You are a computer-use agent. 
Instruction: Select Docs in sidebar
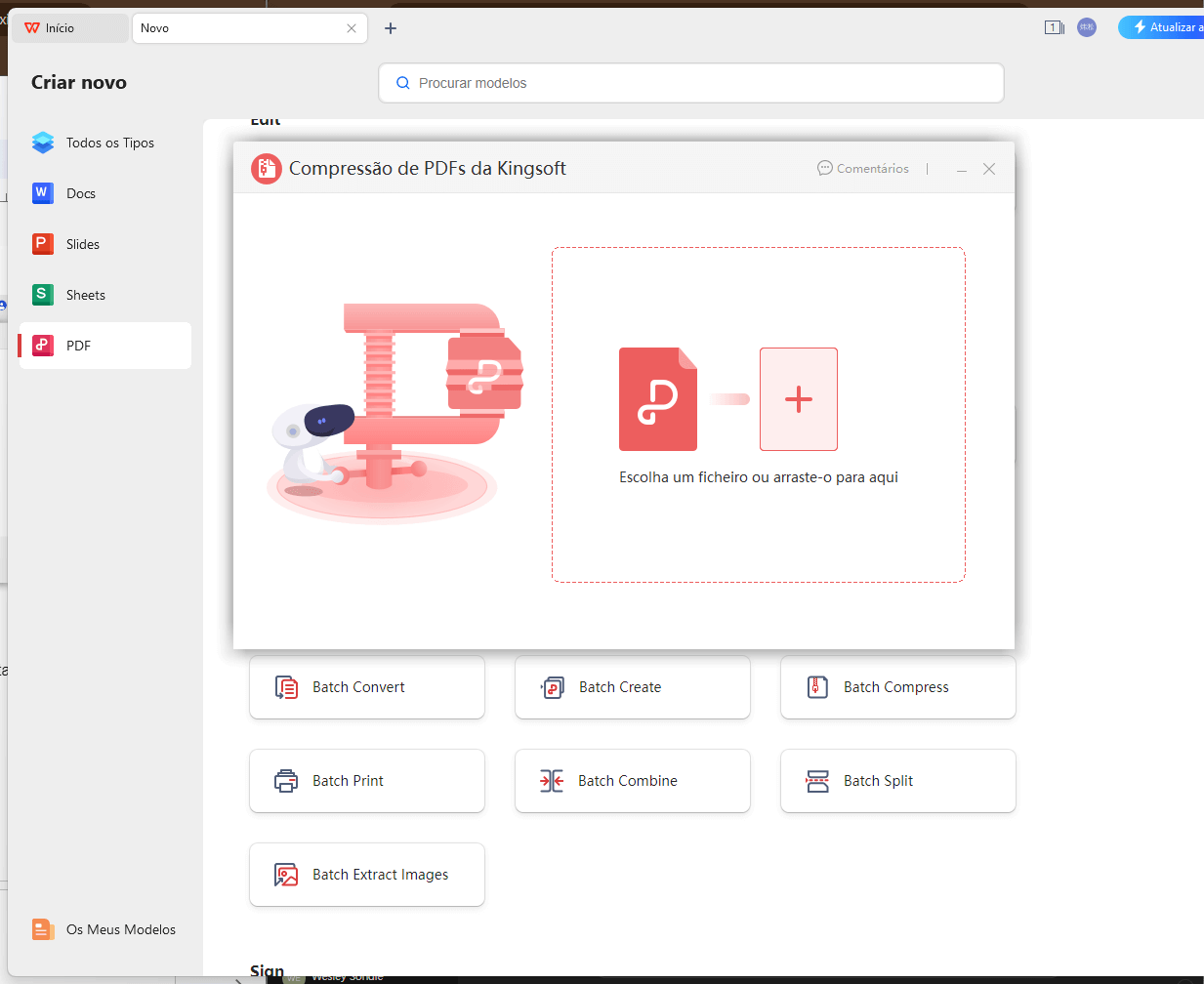(105, 193)
